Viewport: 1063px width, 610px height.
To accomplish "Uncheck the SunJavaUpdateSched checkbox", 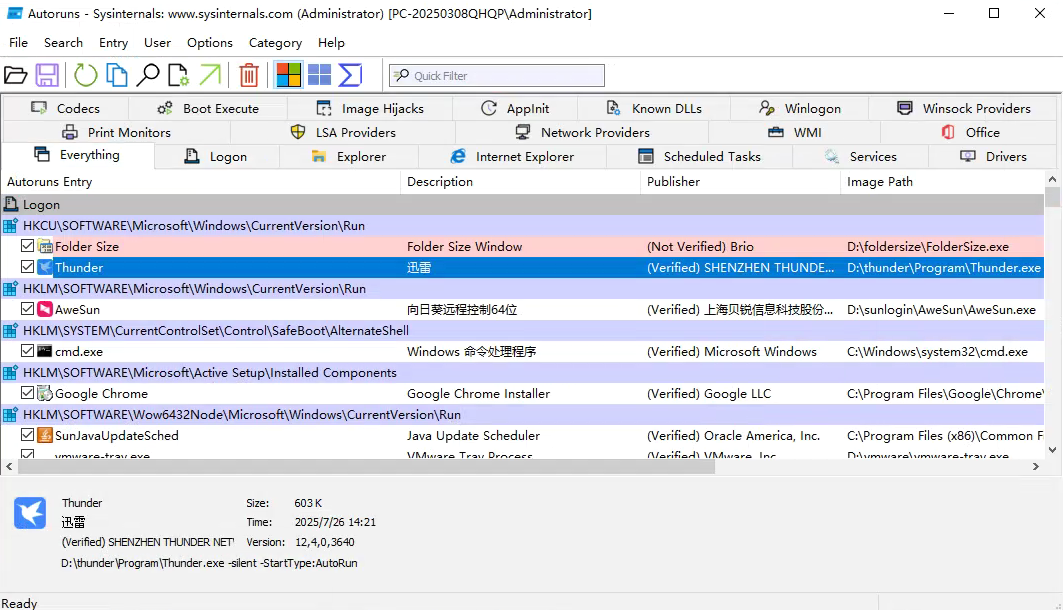I will 27,435.
